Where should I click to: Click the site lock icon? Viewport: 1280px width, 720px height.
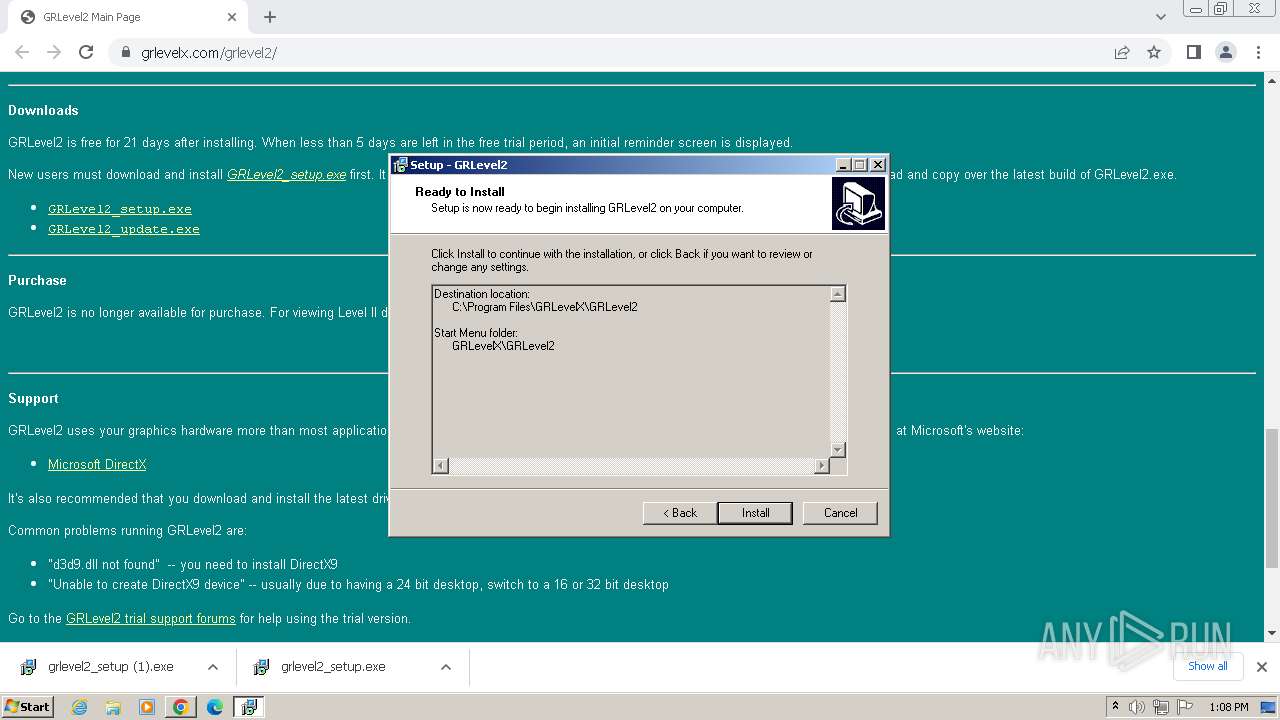(126, 53)
